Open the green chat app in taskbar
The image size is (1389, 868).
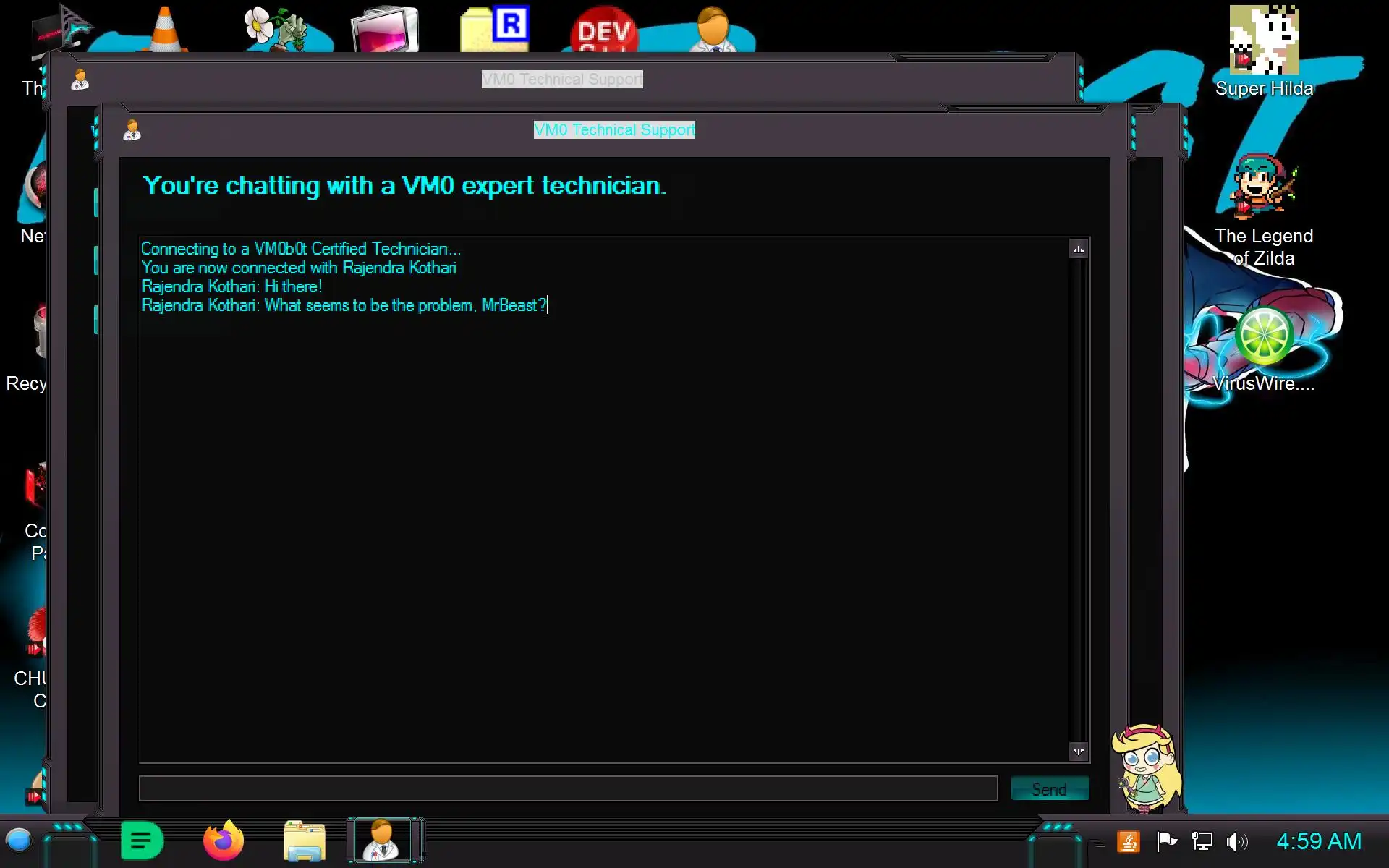(142, 841)
